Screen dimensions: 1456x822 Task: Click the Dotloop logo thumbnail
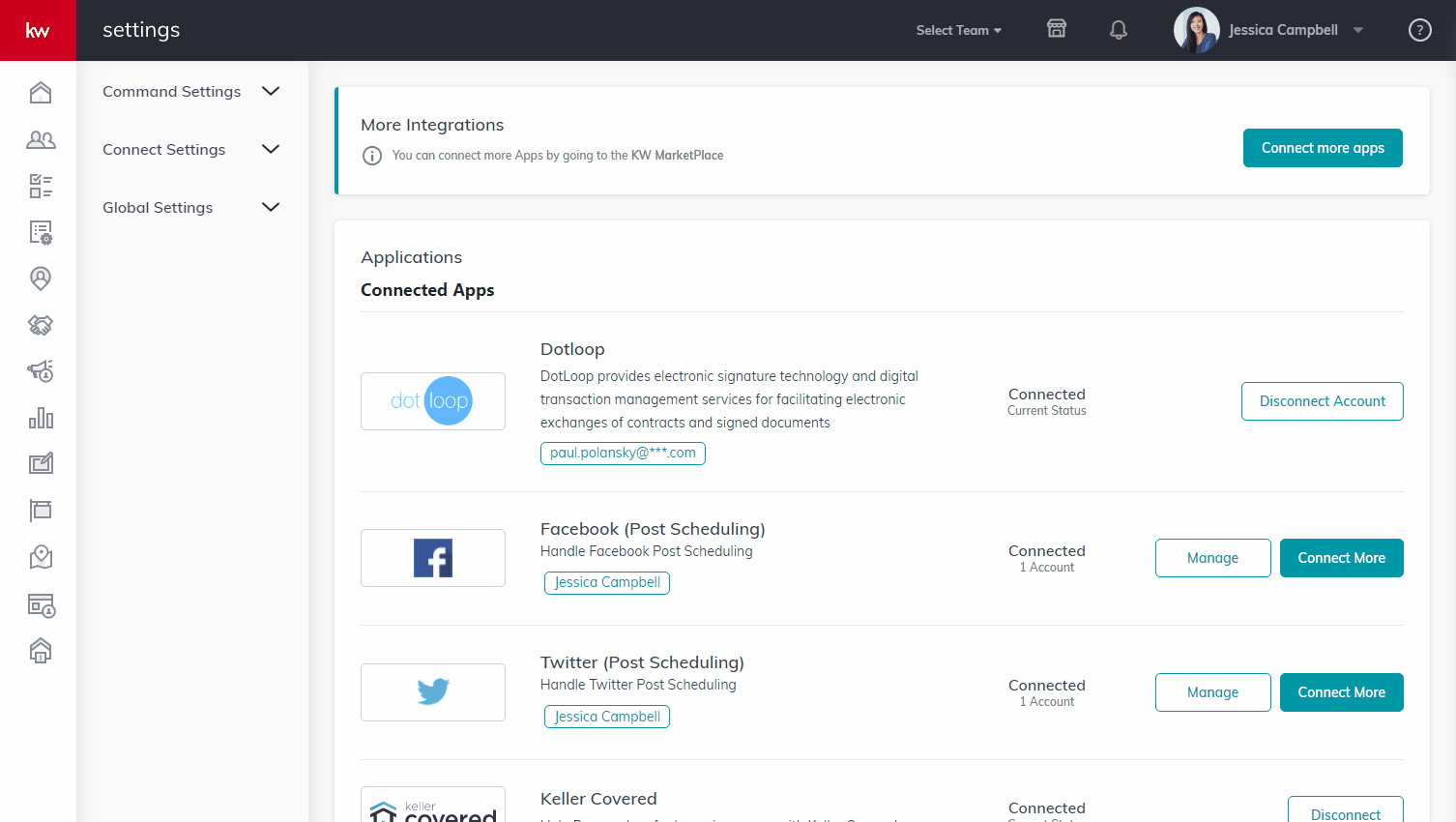coord(433,401)
